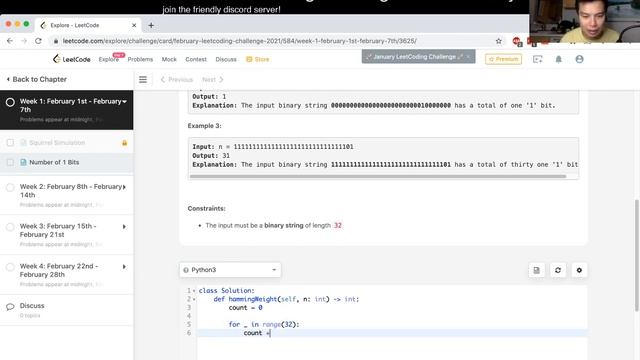Viewport: 640px width, 360px height.
Task: Click horizontal scrollbar under Example 3
Action: [378, 176]
